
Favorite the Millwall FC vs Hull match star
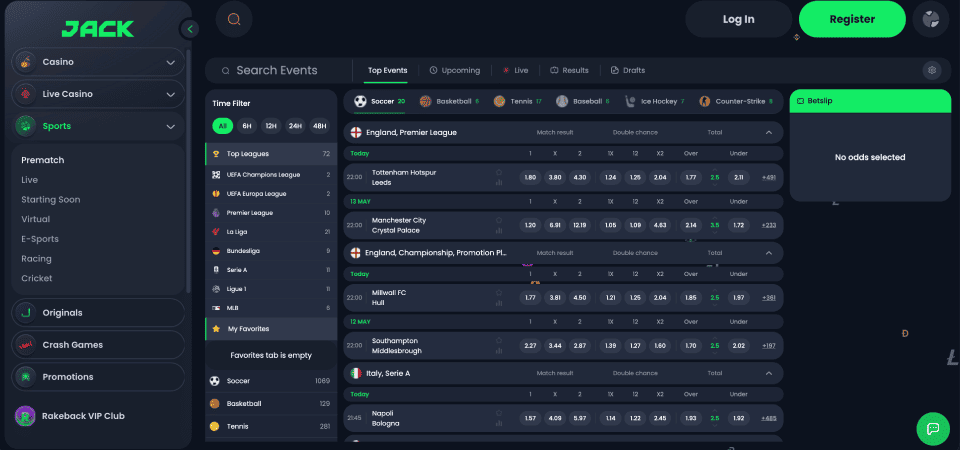[499, 293]
